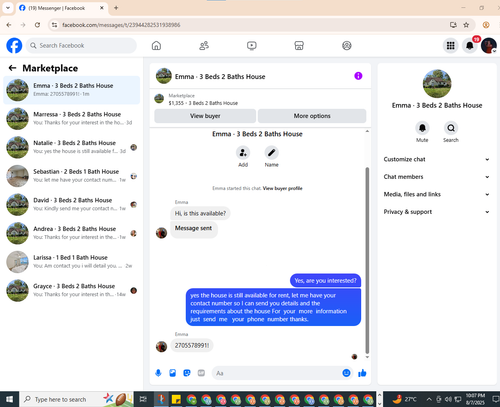500x407 pixels.
Task: Click the browser address bar URL
Action: tap(121, 25)
